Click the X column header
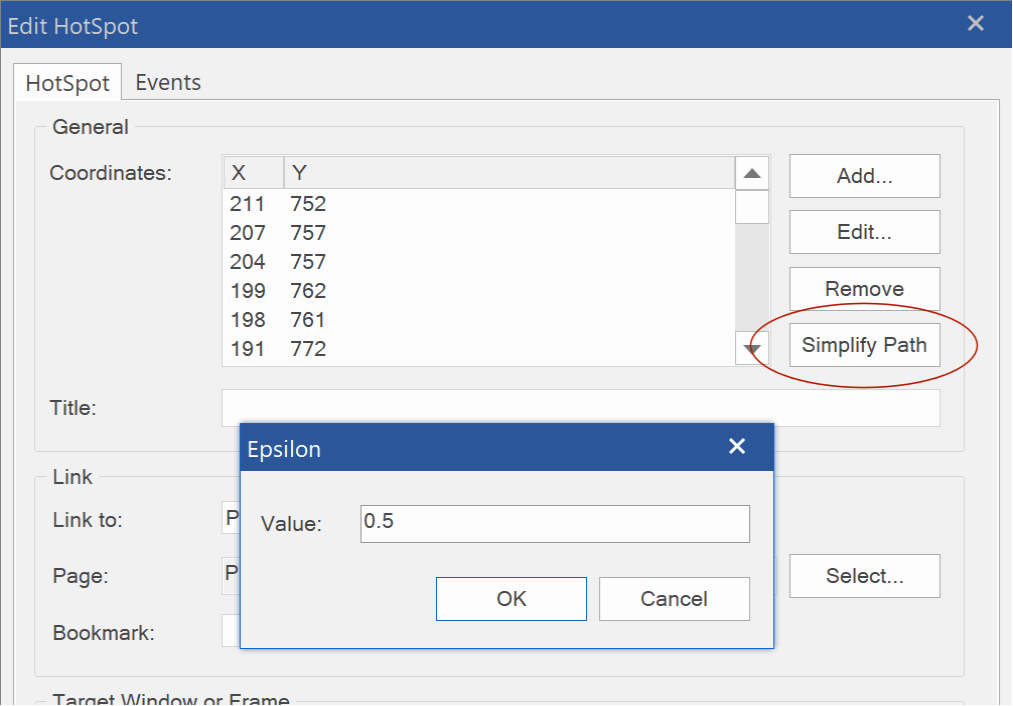 click(x=253, y=173)
